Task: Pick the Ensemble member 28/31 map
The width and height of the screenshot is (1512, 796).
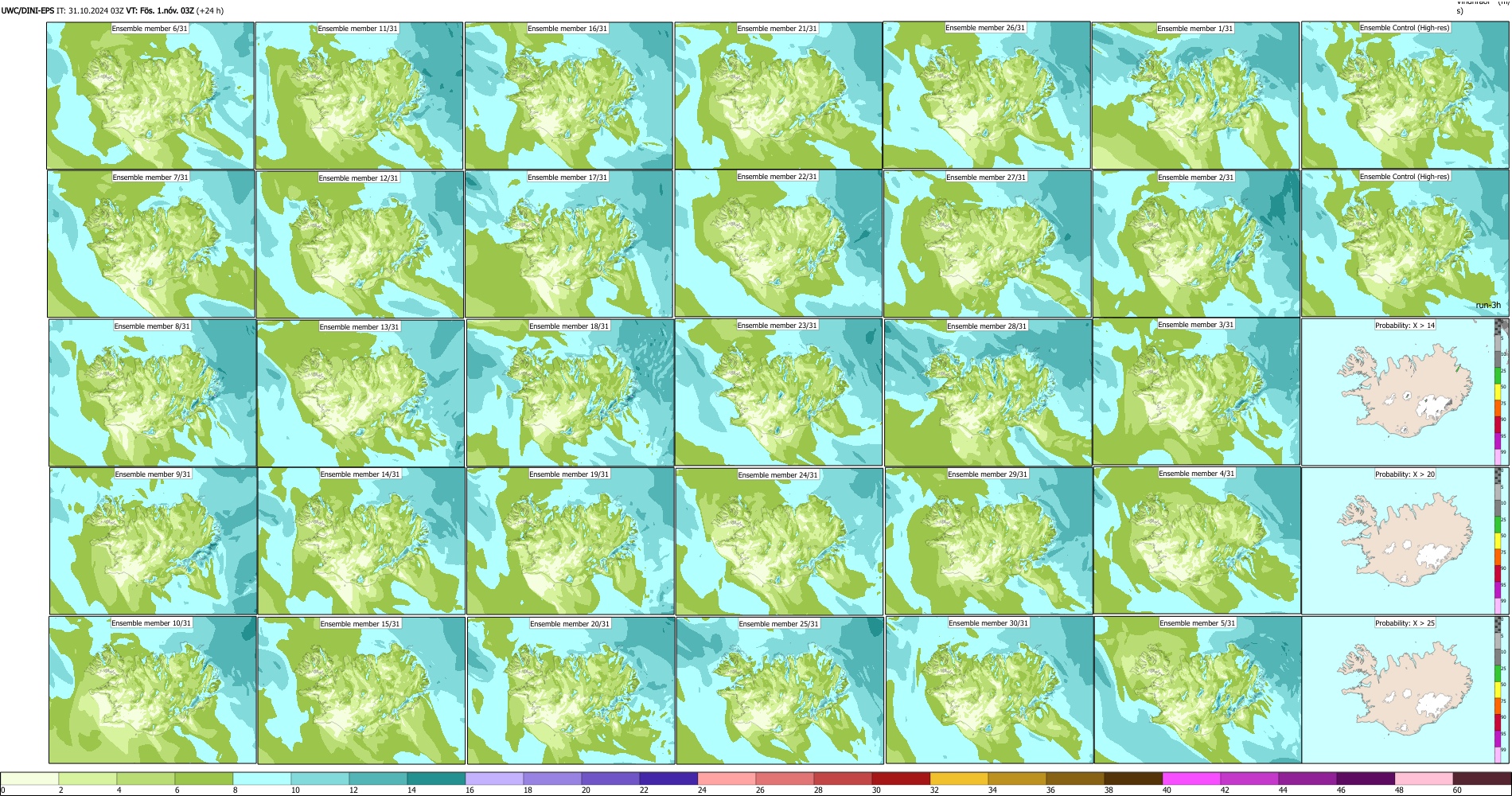Action: click(988, 393)
